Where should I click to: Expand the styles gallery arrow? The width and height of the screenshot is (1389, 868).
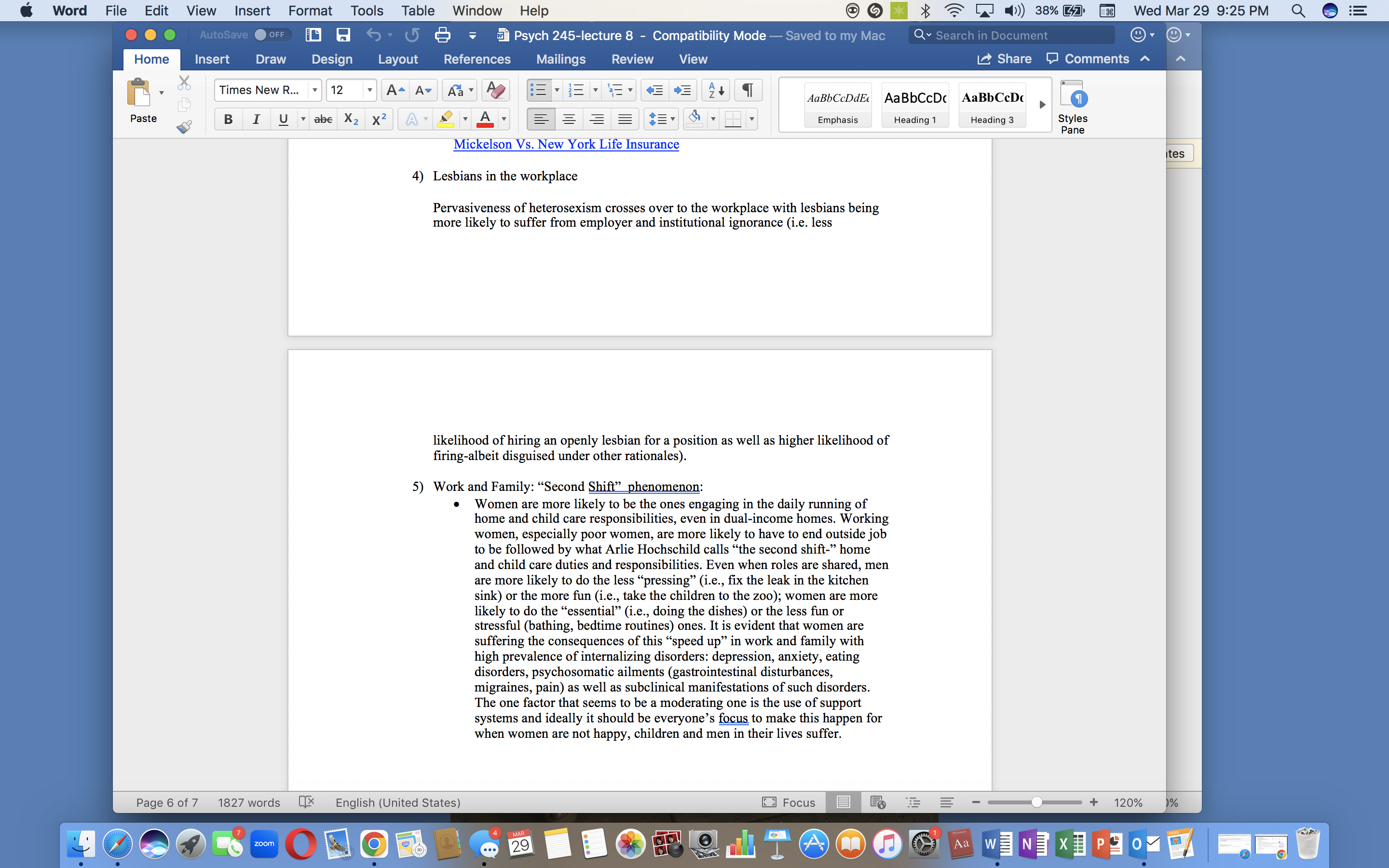pos(1042,105)
